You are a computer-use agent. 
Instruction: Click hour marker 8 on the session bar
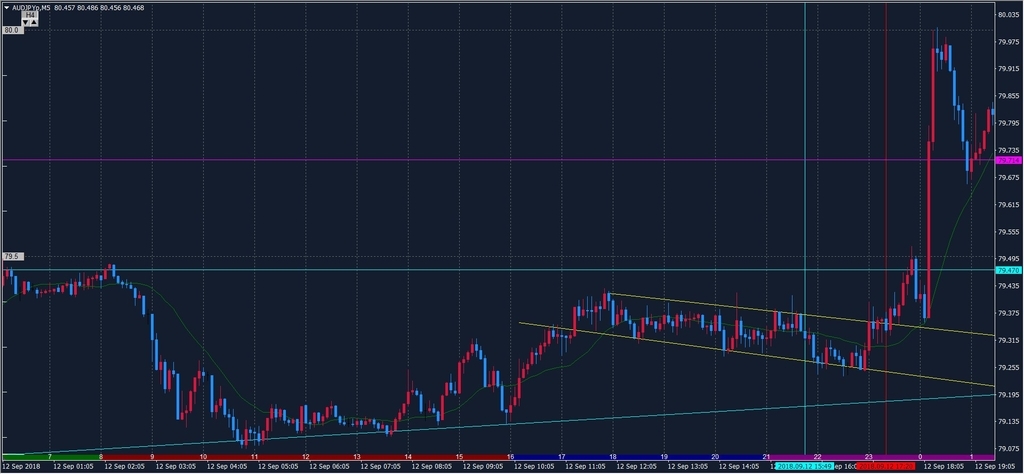[x=101, y=456]
